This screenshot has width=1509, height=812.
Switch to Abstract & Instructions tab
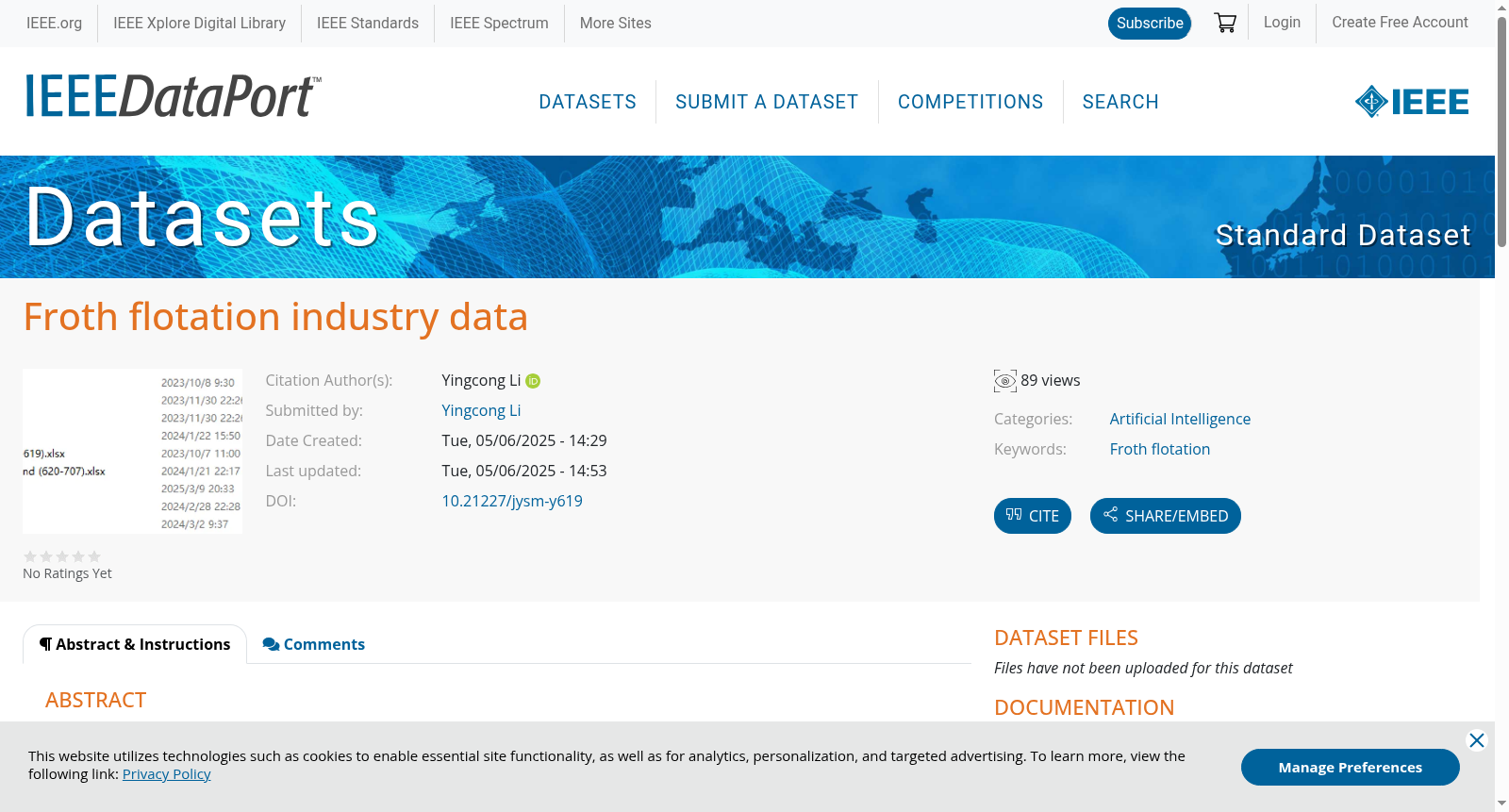135,644
